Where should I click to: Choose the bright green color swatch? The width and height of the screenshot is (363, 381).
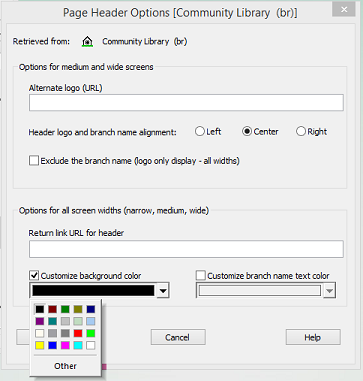click(90, 333)
